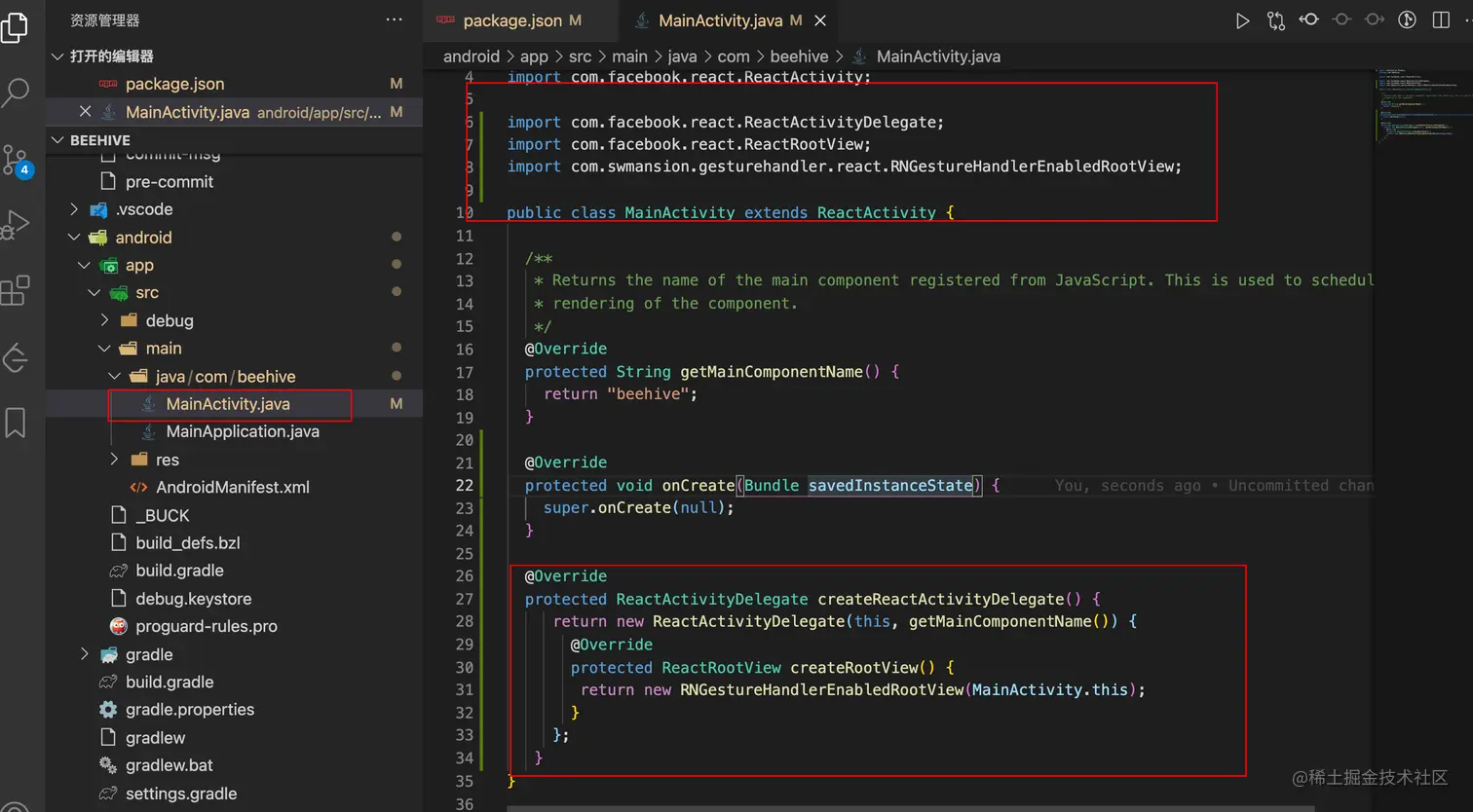Open the gradlew file

point(155,738)
